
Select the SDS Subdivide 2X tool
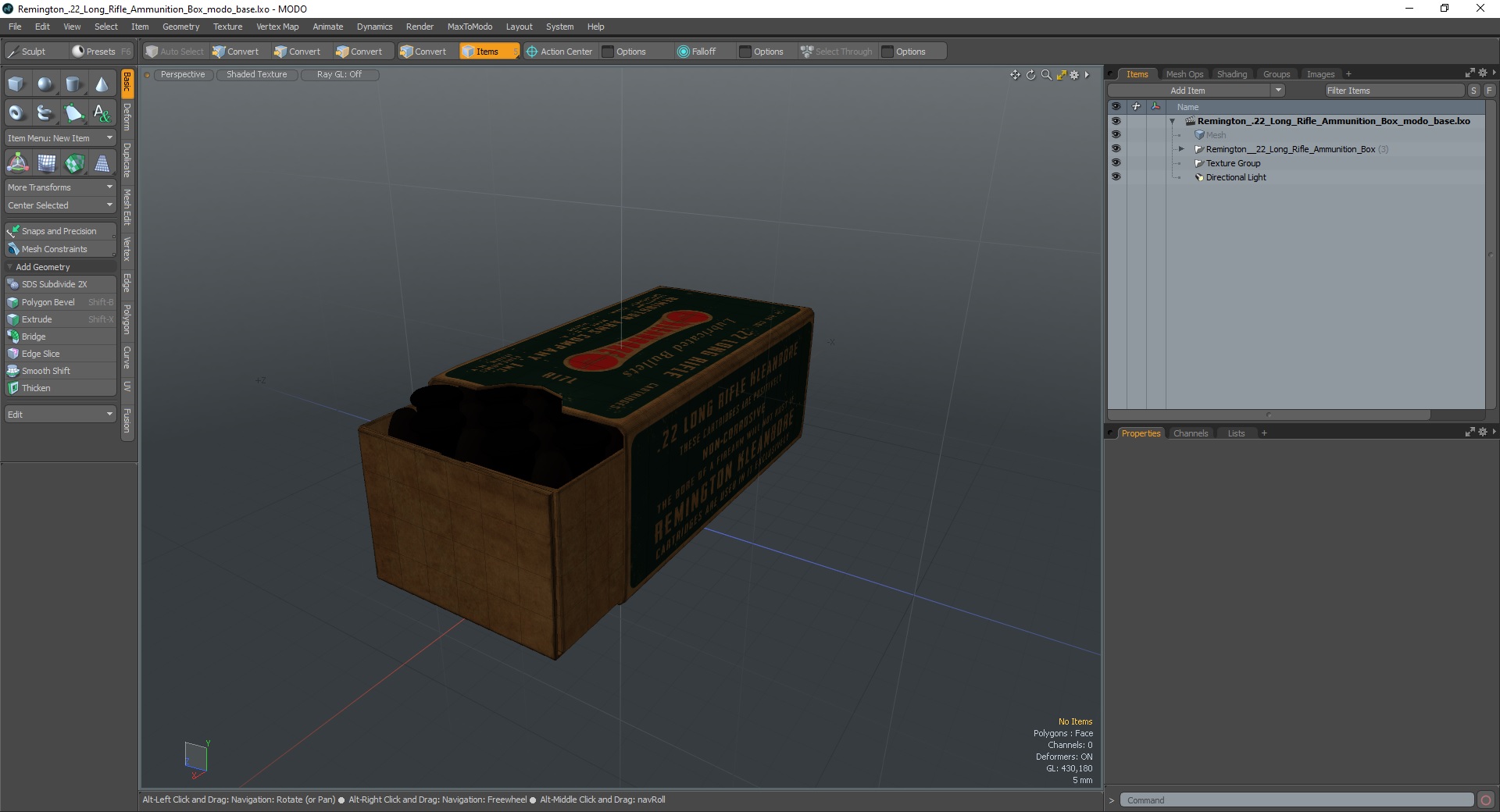pos(60,284)
